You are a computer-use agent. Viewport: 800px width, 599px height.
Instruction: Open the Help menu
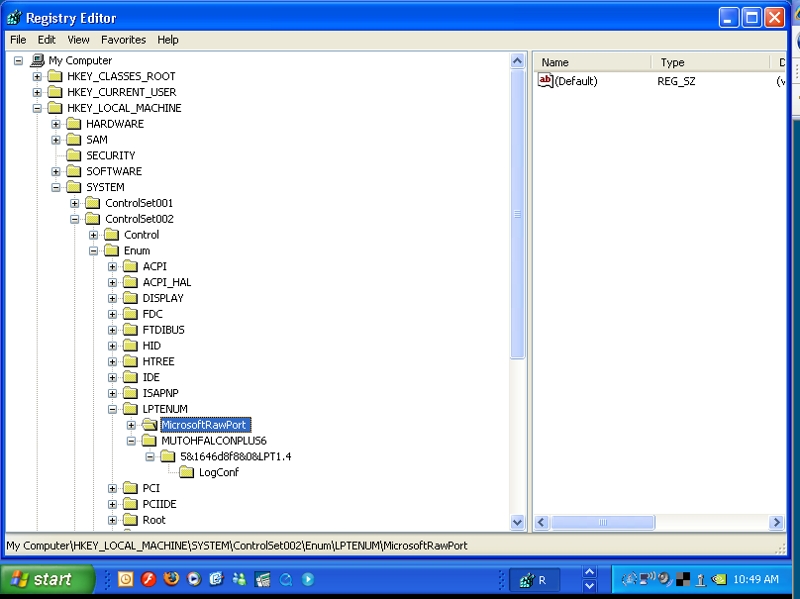[168, 40]
